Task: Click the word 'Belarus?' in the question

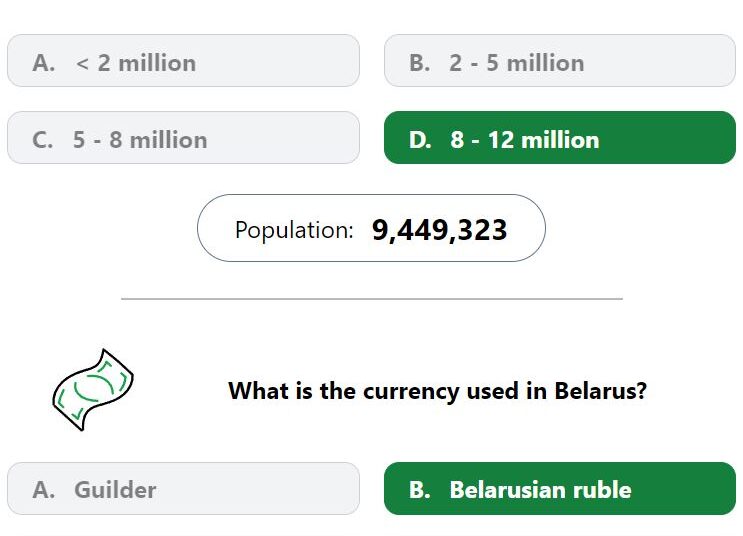Action: [600, 391]
